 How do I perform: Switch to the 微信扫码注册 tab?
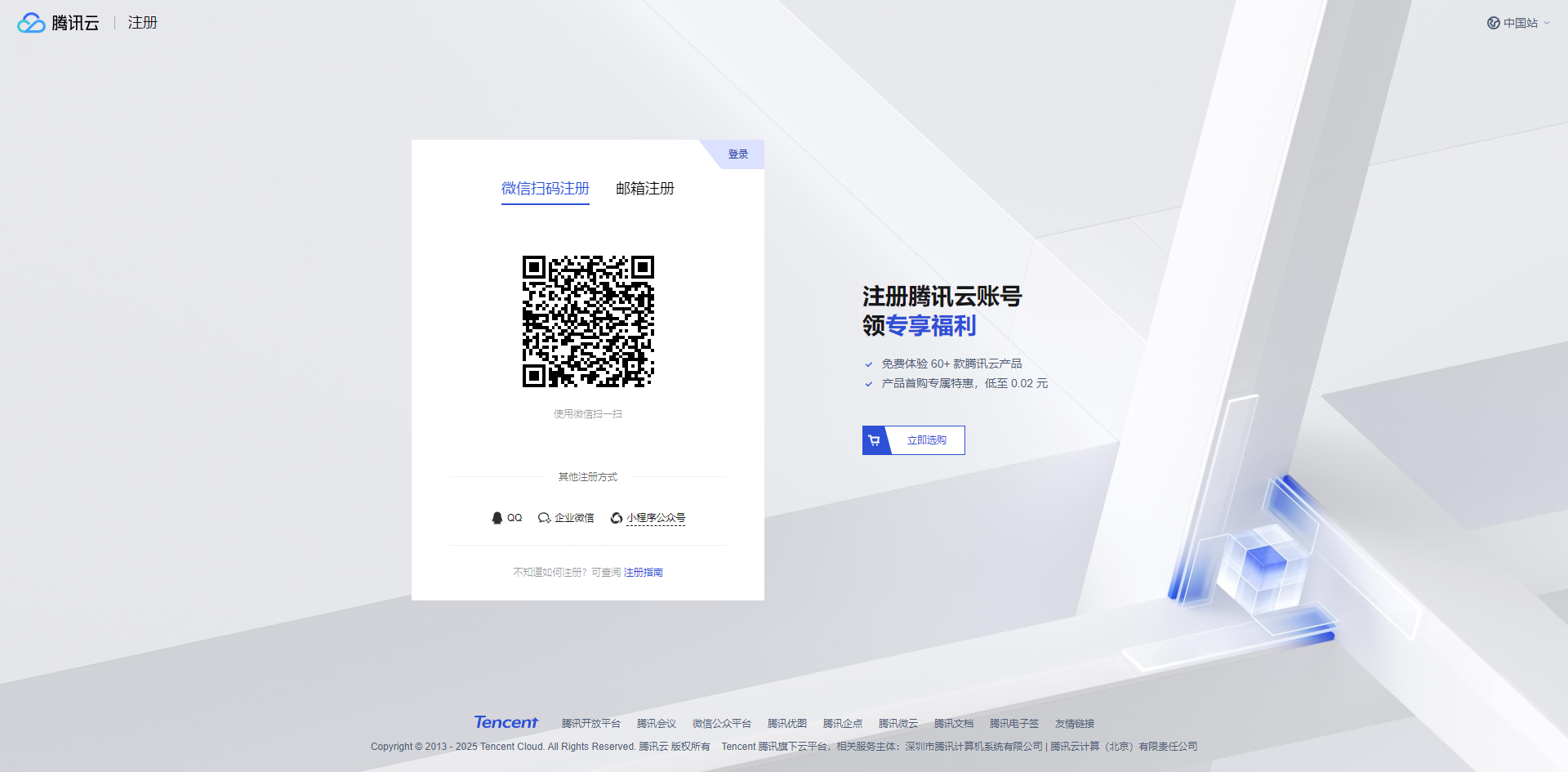pyautogui.click(x=546, y=189)
